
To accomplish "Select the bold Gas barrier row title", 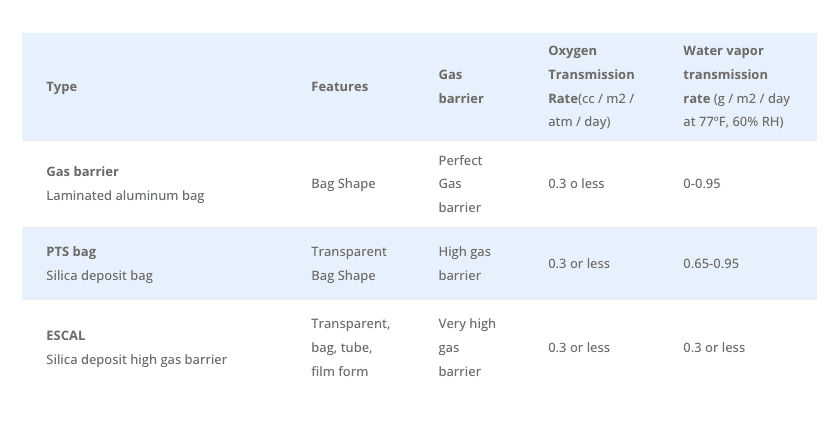I will click(82, 171).
